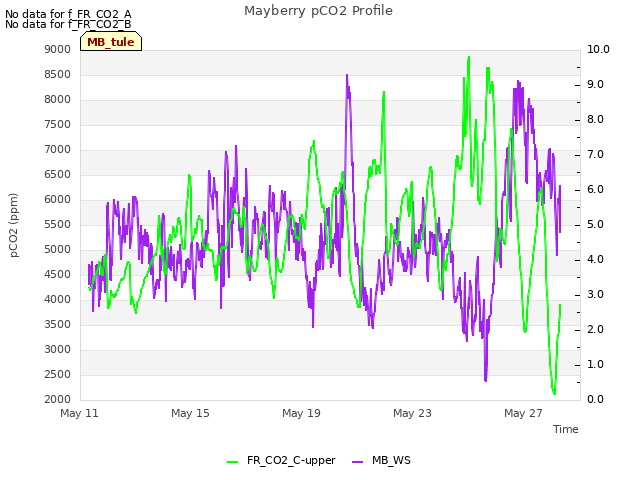Click the May 27 date tick
Image resolution: width=640 pixels, height=480 pixels.
click(523, 413)
